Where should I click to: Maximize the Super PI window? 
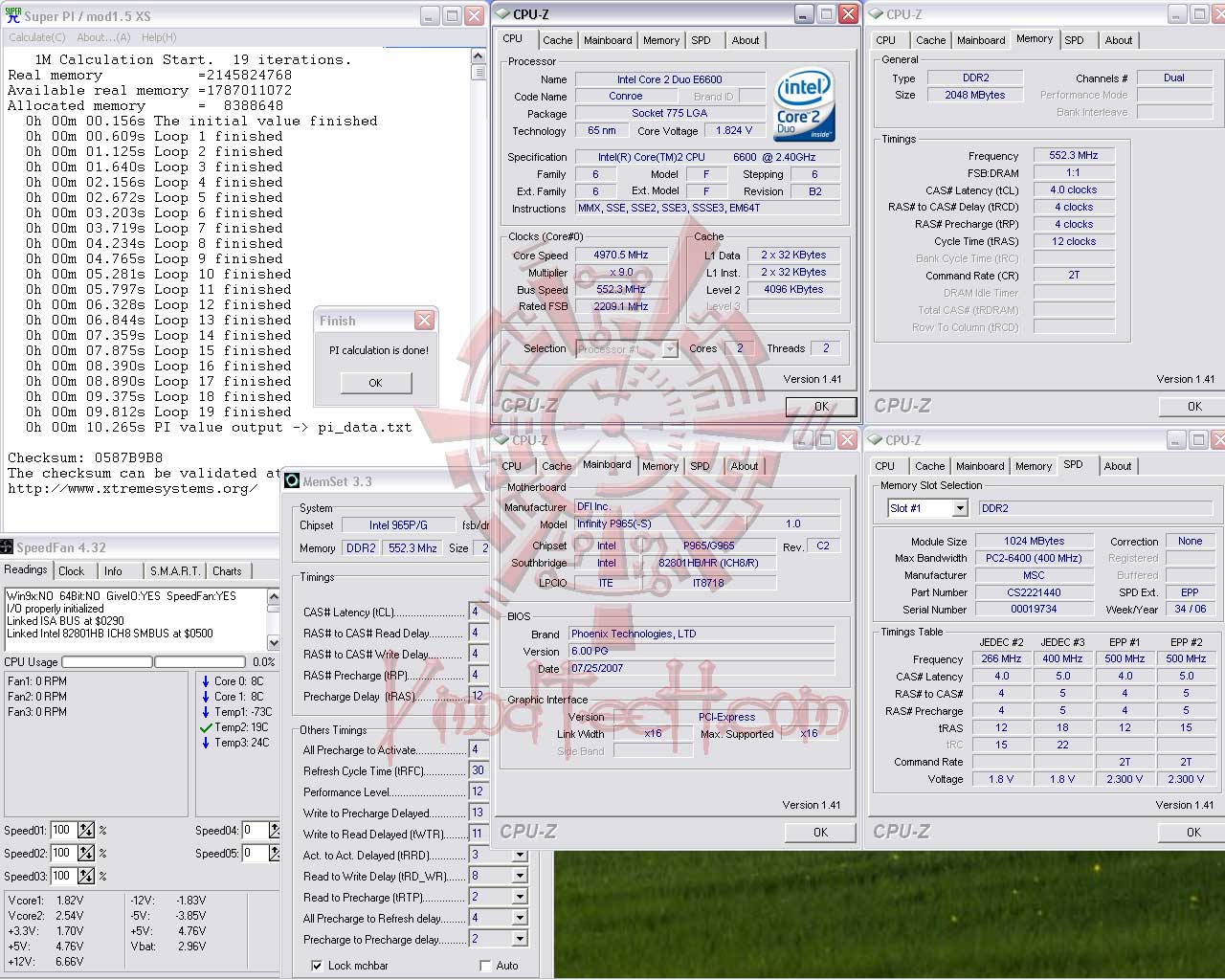(x=452, y=16)
